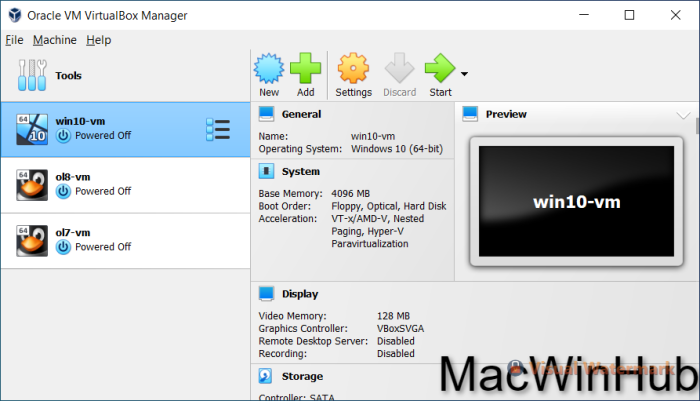The width and height of the screenshot is (700, 401).
Task: Click the '4096 MB' base memory value
Action: 350,193
